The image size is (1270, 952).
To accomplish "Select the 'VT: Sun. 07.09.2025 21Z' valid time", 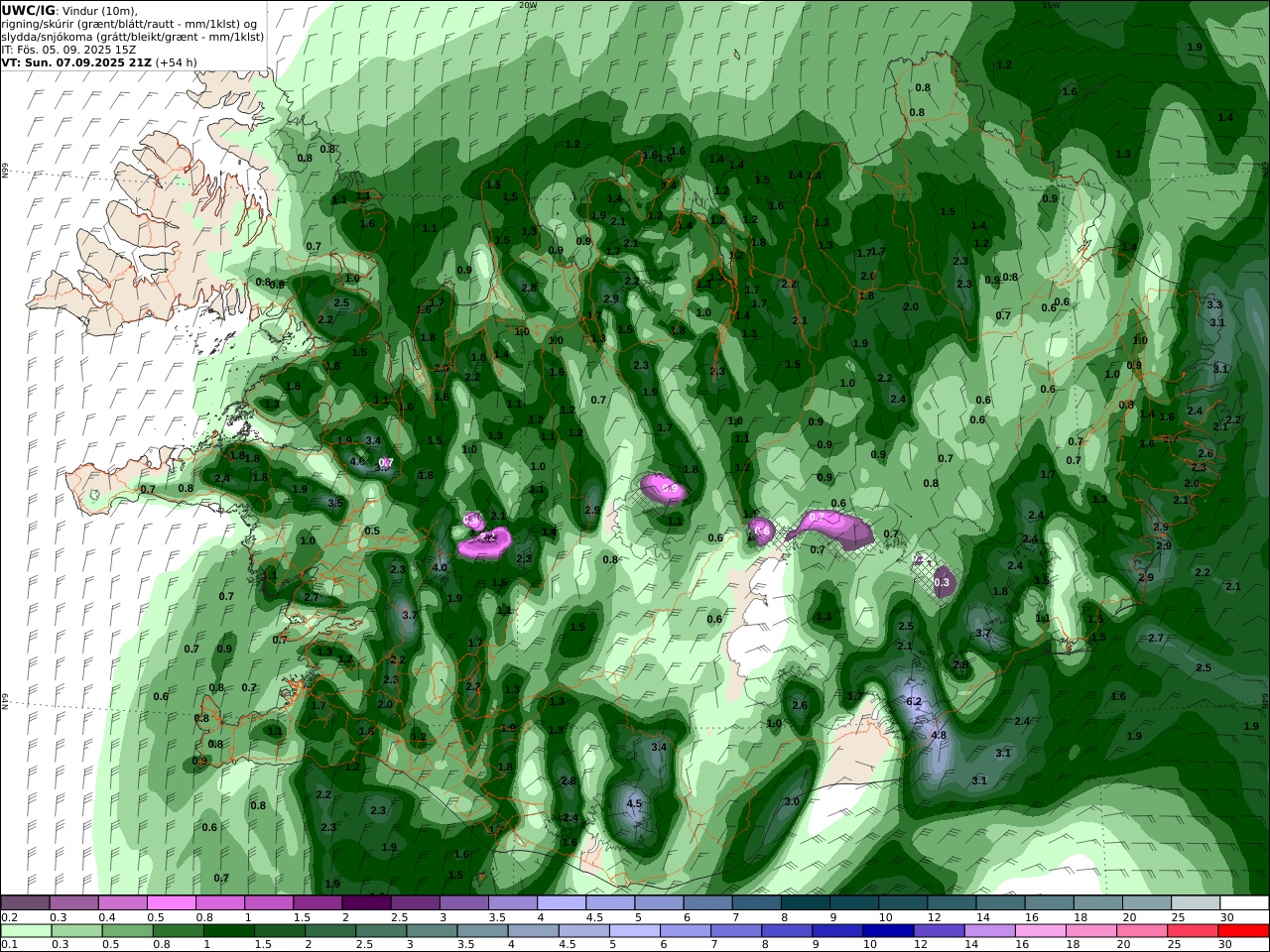I will click(75, 61).
